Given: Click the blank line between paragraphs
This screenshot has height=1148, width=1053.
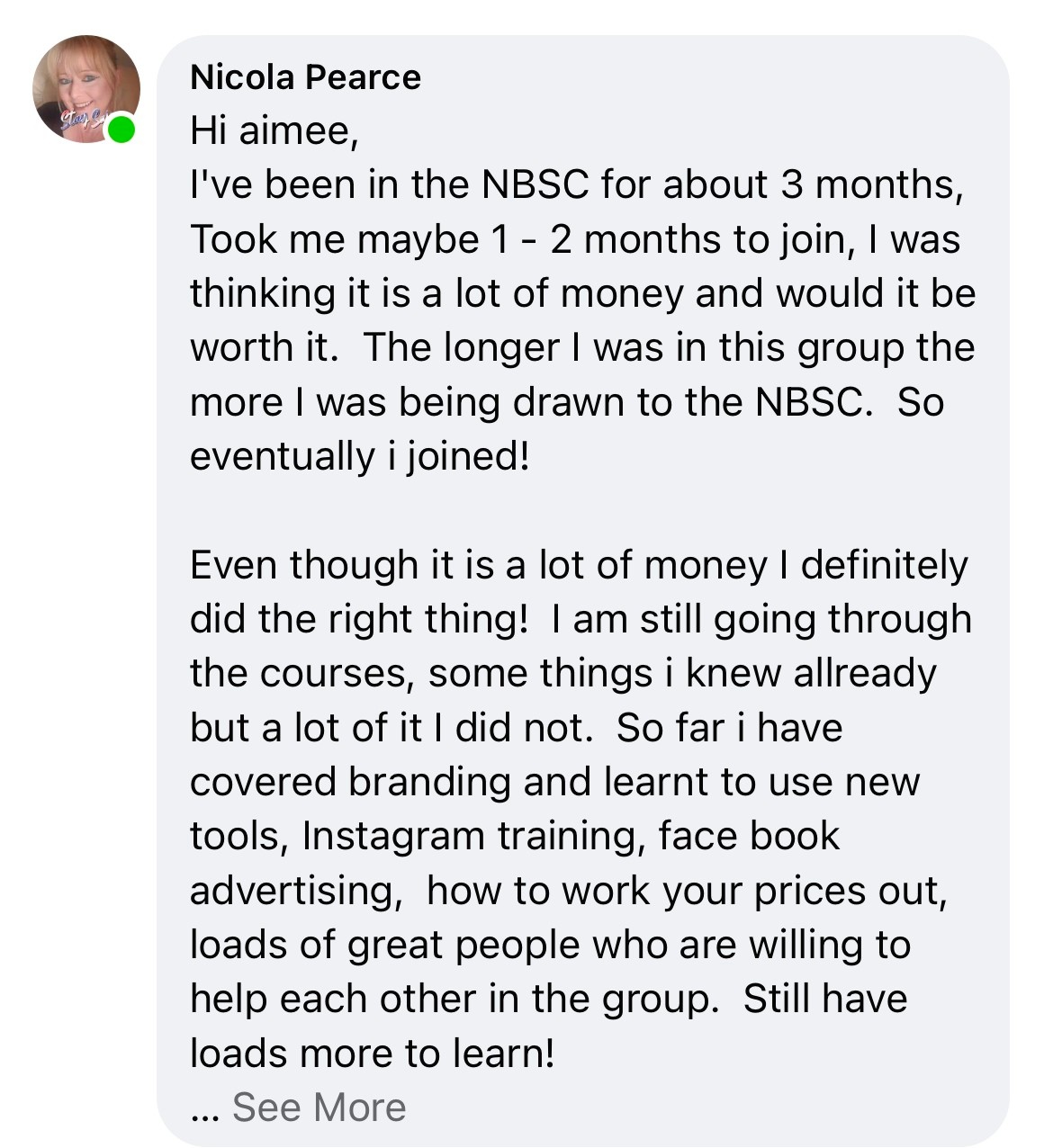Looking at the screenshot, I should pos(582,511).
